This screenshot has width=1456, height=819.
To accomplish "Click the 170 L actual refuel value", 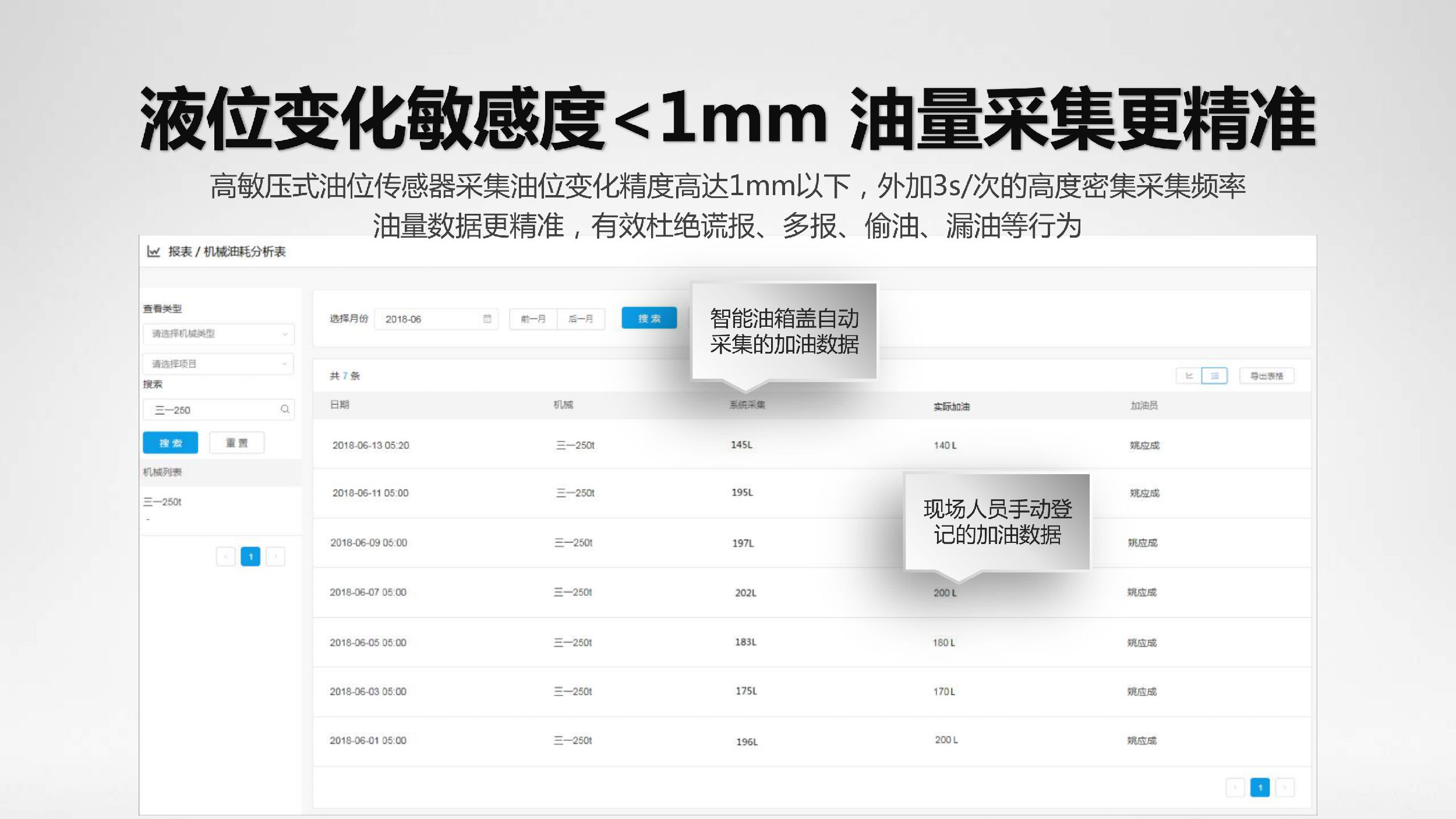I will [x=944, y=691].
